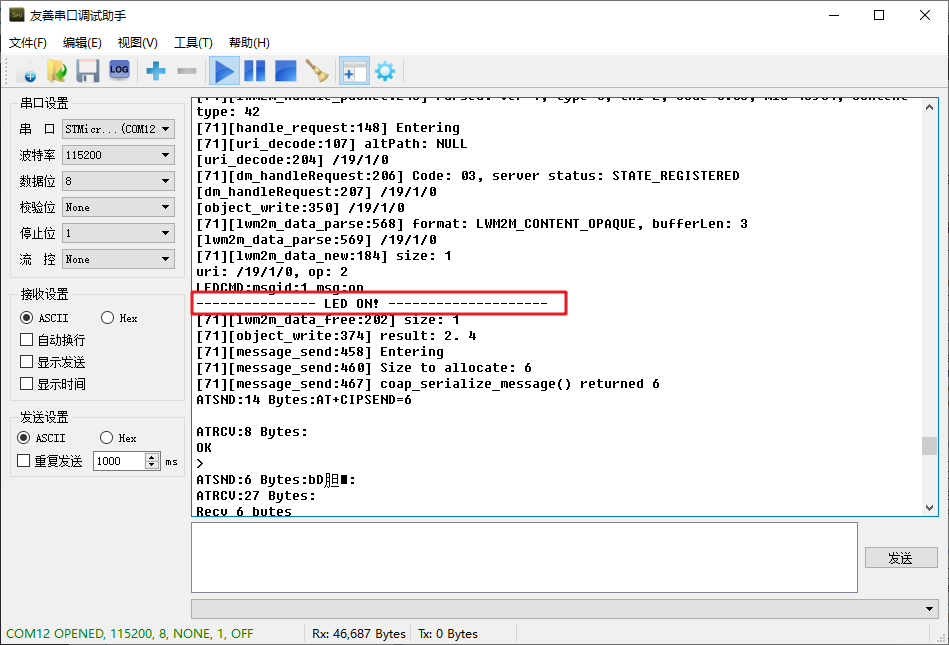Enable the 显示发送 checkbox

53,362
